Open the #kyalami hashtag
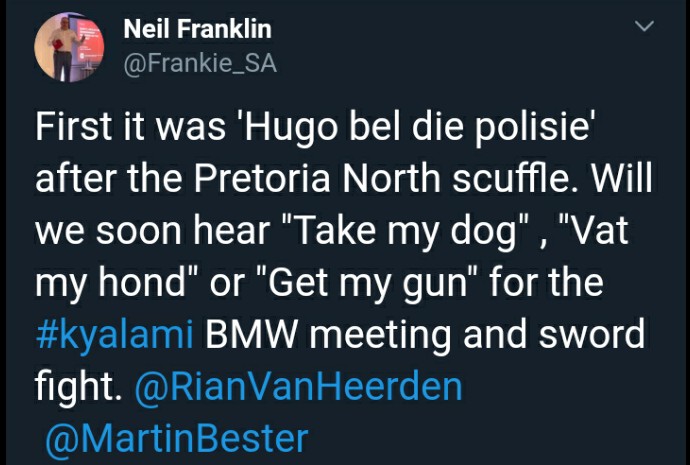This screenshot has width=690, height=465. [114, 335]
